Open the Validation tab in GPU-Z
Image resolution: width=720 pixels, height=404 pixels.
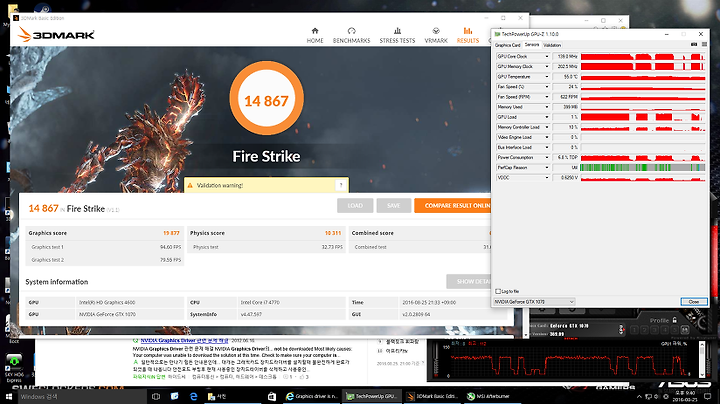tap(552, 45)
